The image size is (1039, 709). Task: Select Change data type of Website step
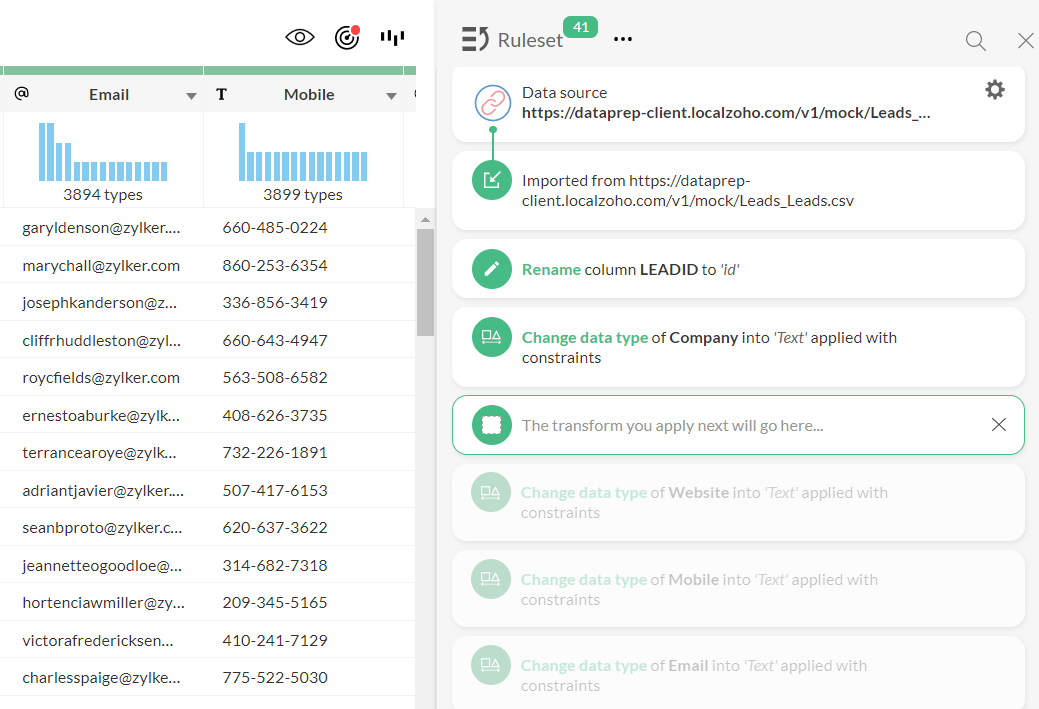pyautogui.click(x=738, y=502)
